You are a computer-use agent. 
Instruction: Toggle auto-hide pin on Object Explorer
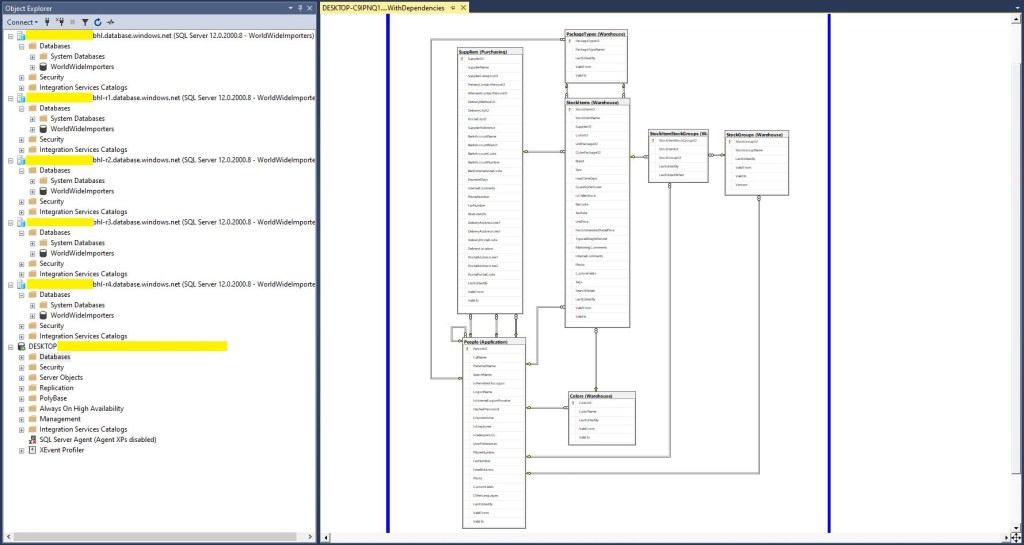coord(299,7)
